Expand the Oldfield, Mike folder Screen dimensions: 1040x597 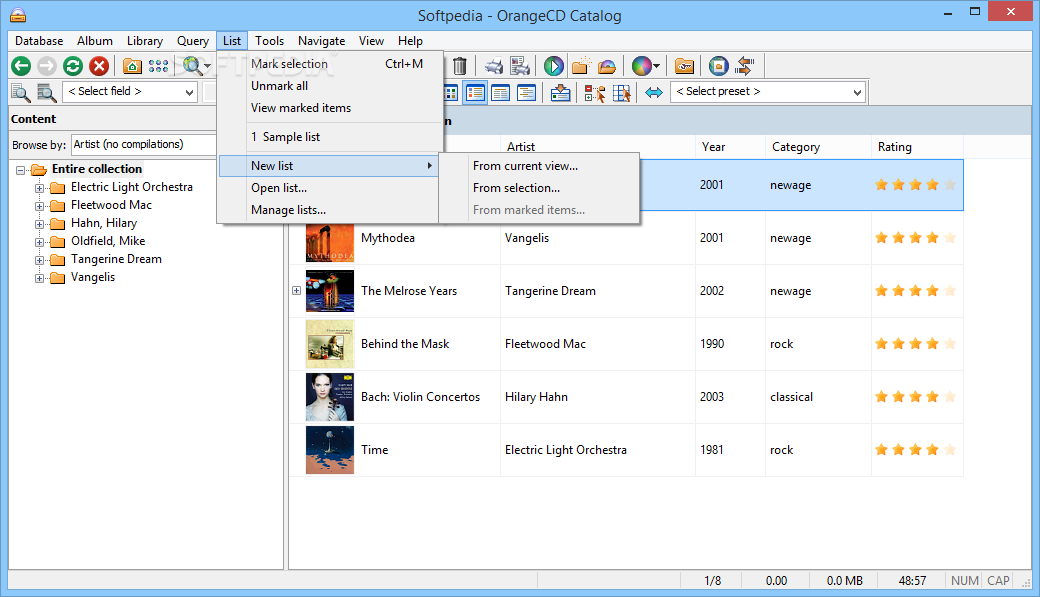tap(40, 242)
